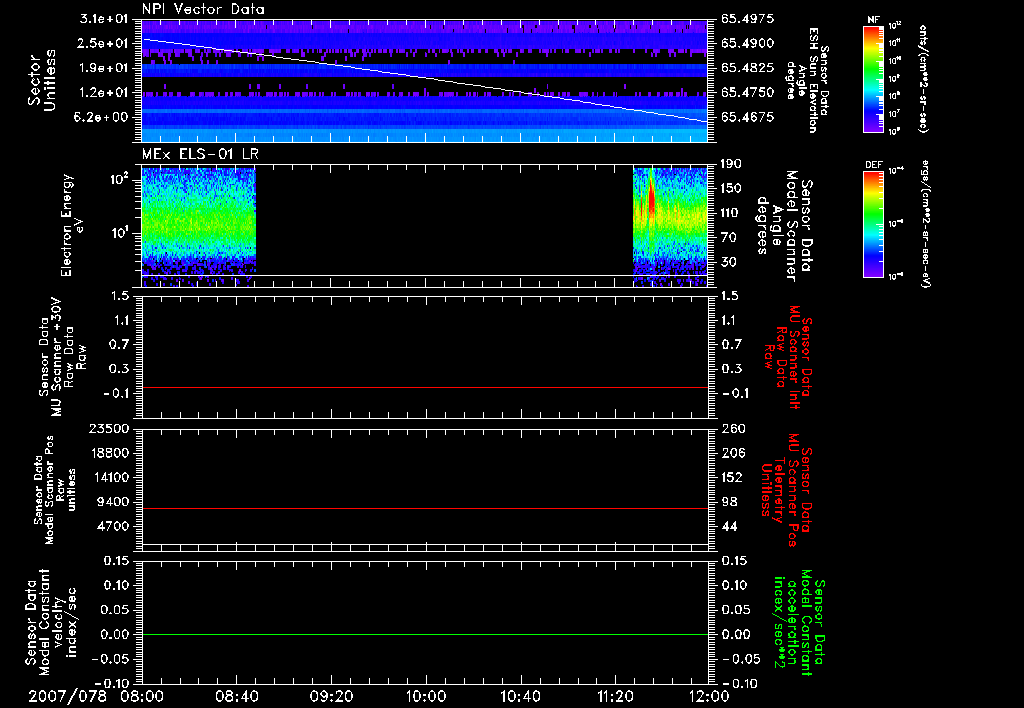The width and height of the screenshot is (1024, 708).
Task: Select the 09:20 time axis label
Action: (331, 695)
